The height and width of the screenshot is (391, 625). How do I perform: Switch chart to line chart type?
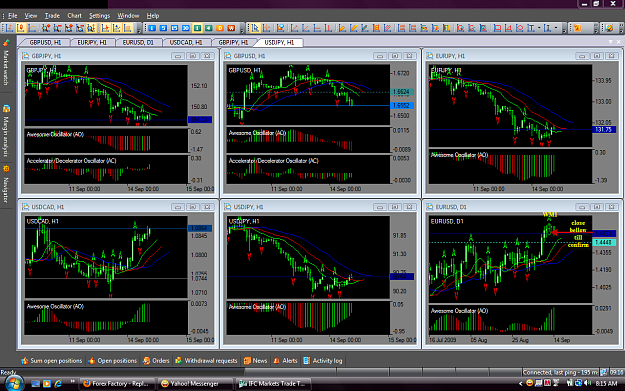32,28
